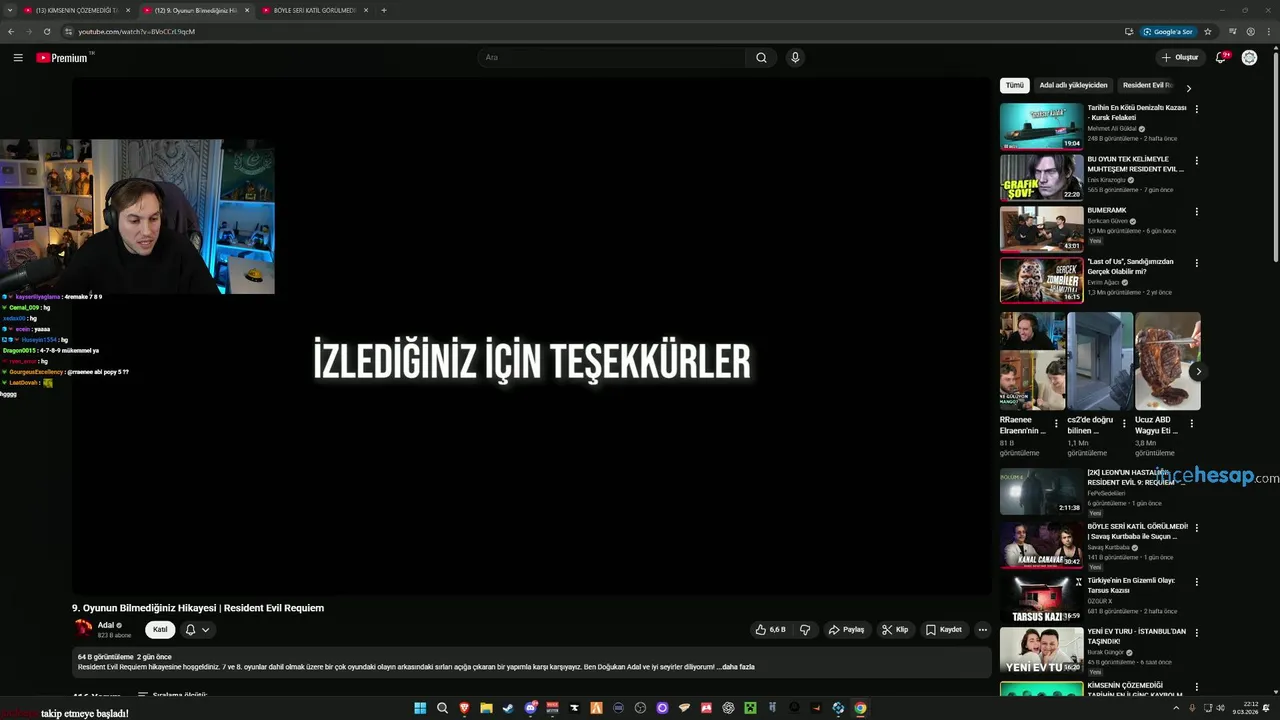Bookmark the page with the star icon
1280x720 pixels.
[x=1207, y=31]
